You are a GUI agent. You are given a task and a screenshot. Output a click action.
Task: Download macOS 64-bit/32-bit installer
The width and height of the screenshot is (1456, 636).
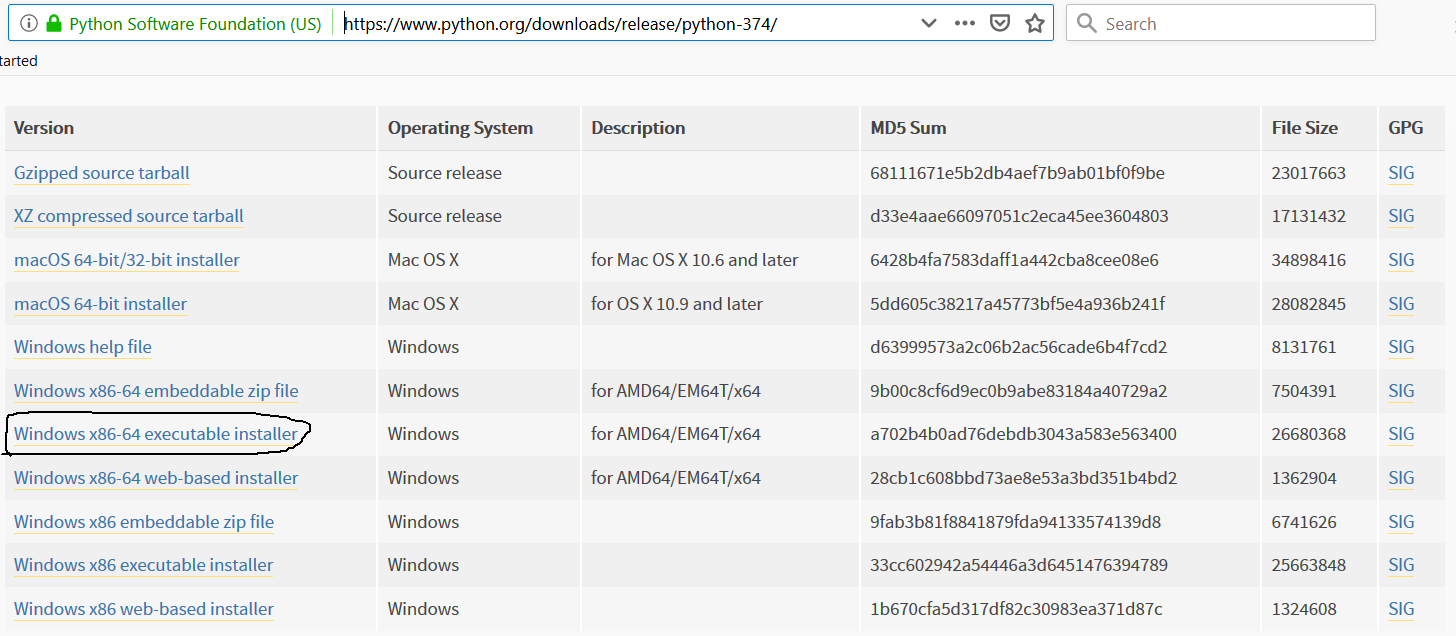(x=127, y=260)
